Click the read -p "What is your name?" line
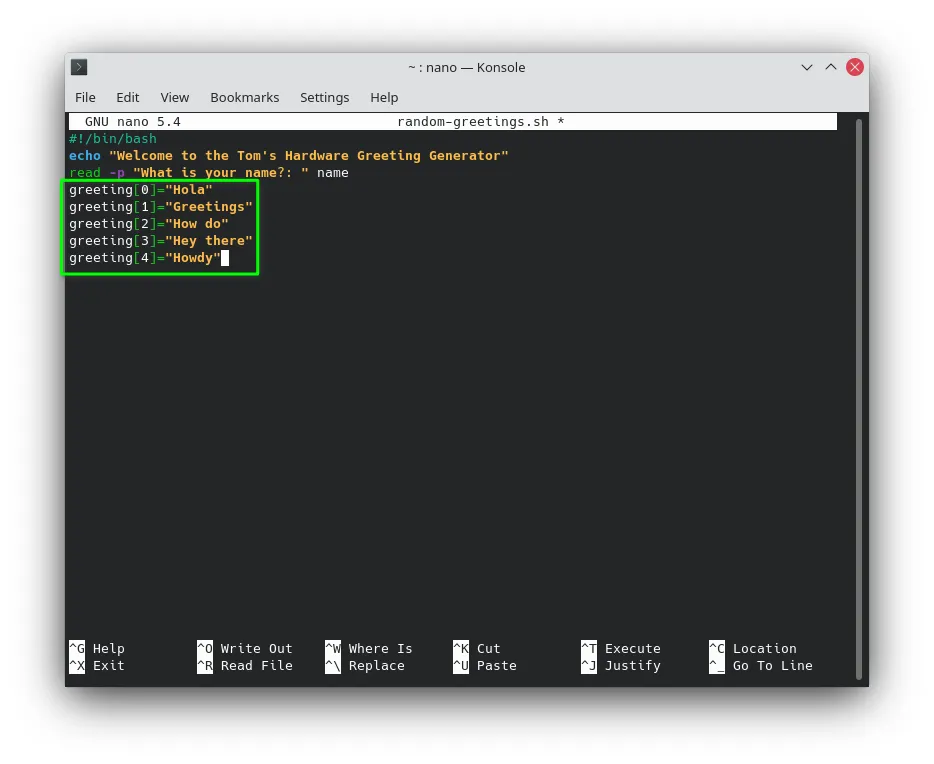The image size is (934, 764). click(x=208, y=173)
